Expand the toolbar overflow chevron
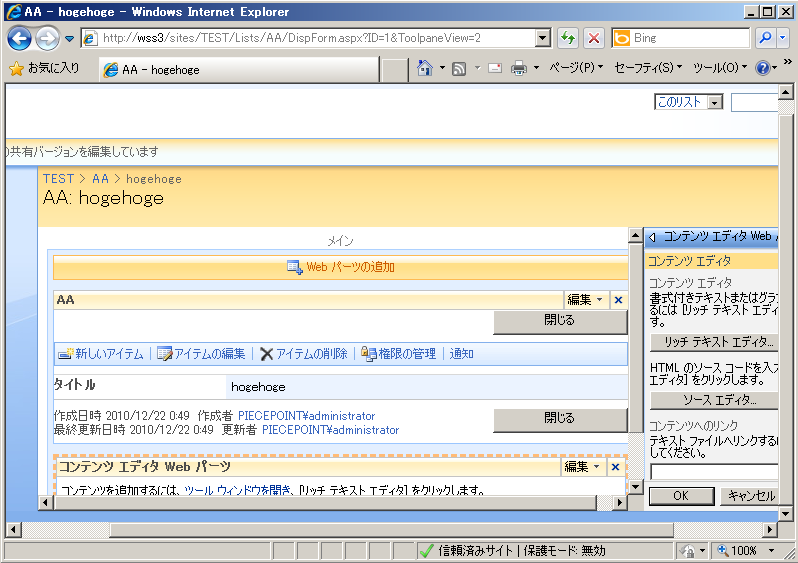 pyautogui.click(x=787, y=62)
